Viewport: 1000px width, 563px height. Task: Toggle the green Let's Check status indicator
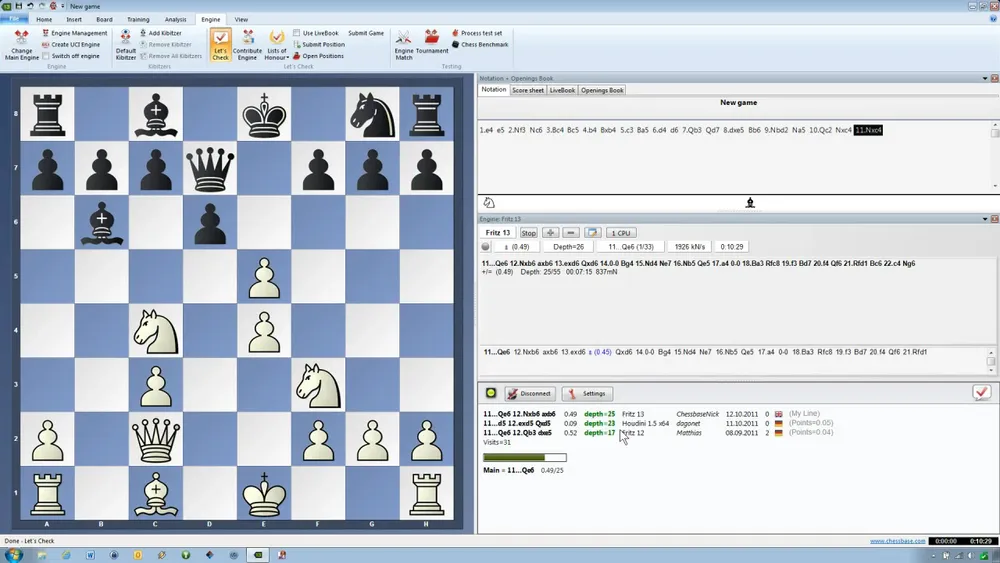click(x=491, y=393)
